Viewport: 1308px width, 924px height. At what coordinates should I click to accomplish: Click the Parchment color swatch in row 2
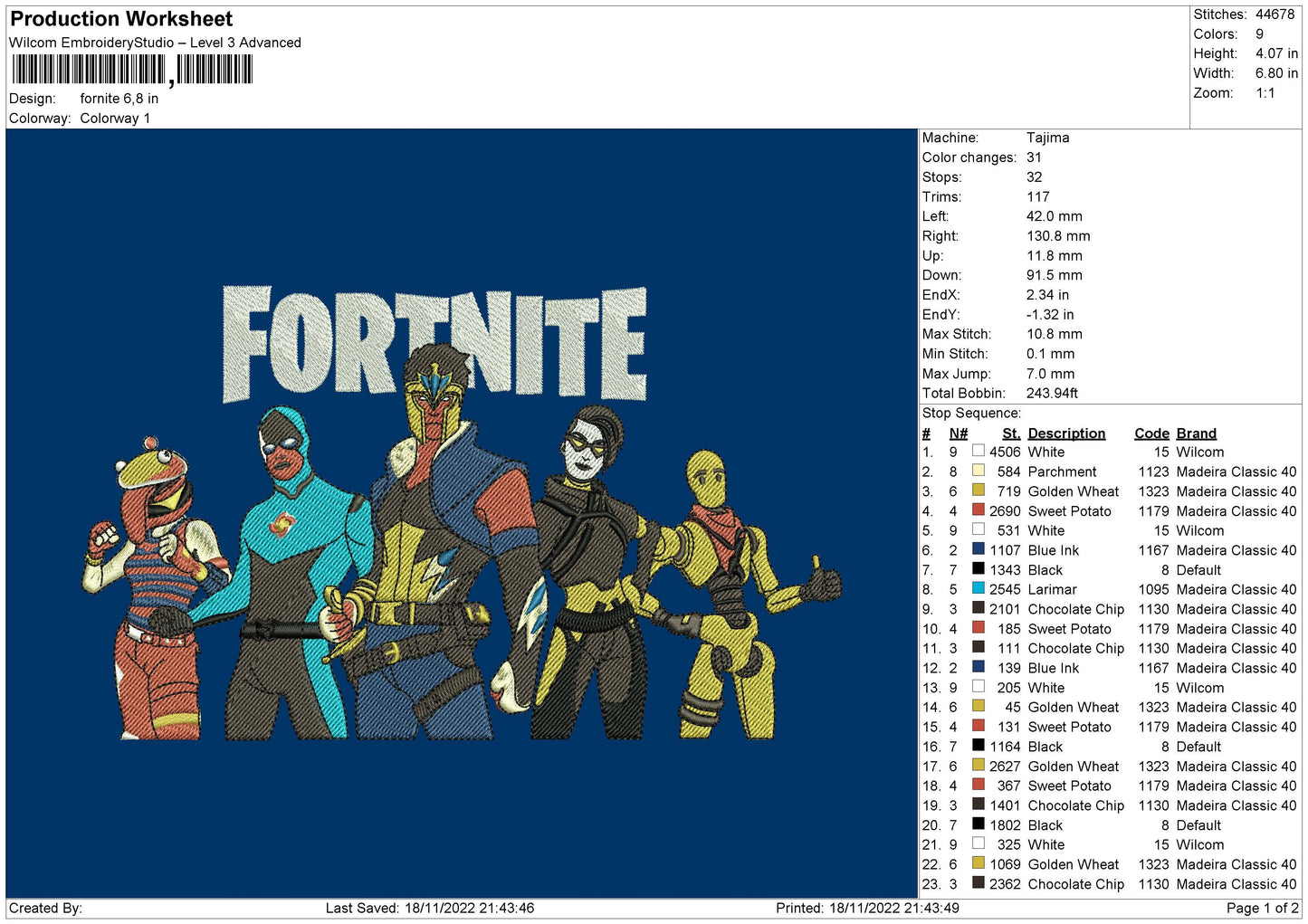(979, 471)
